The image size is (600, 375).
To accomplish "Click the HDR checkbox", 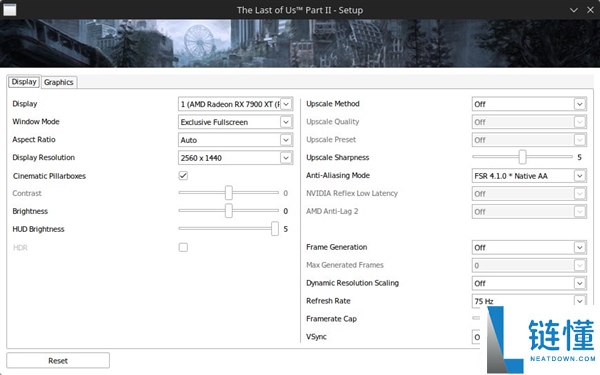I will point(183,247).
